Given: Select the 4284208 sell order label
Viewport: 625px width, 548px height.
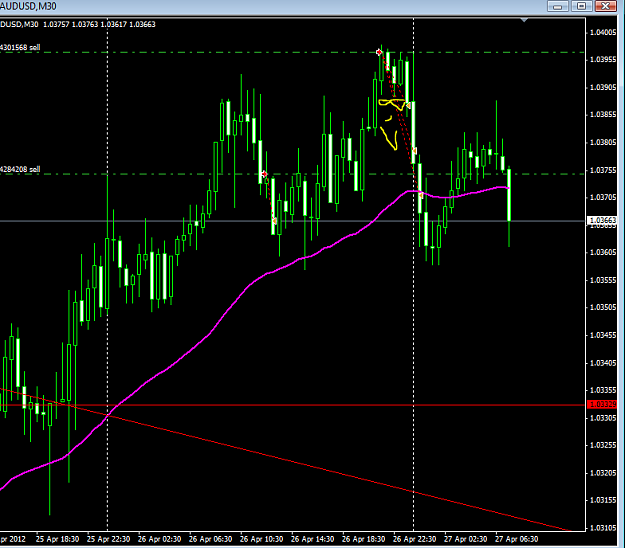Looking at the screenshot, I should 20,169.
